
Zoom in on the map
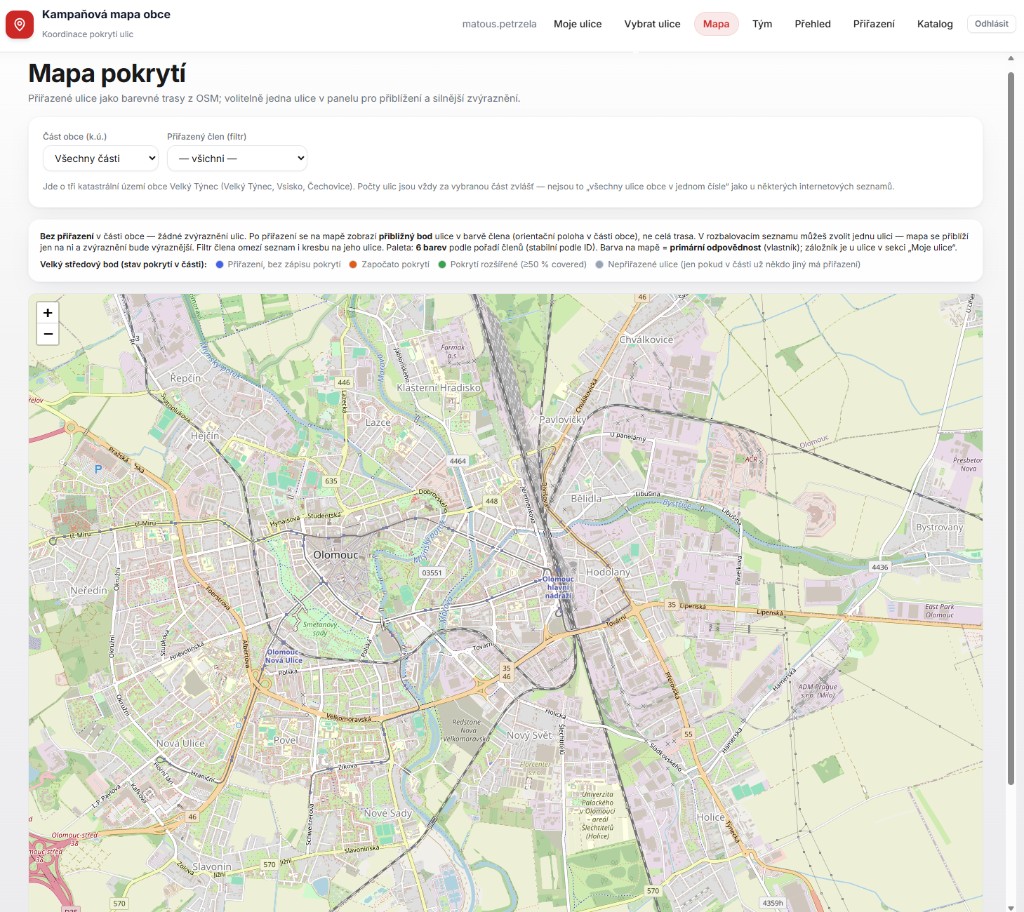[47, 313]
